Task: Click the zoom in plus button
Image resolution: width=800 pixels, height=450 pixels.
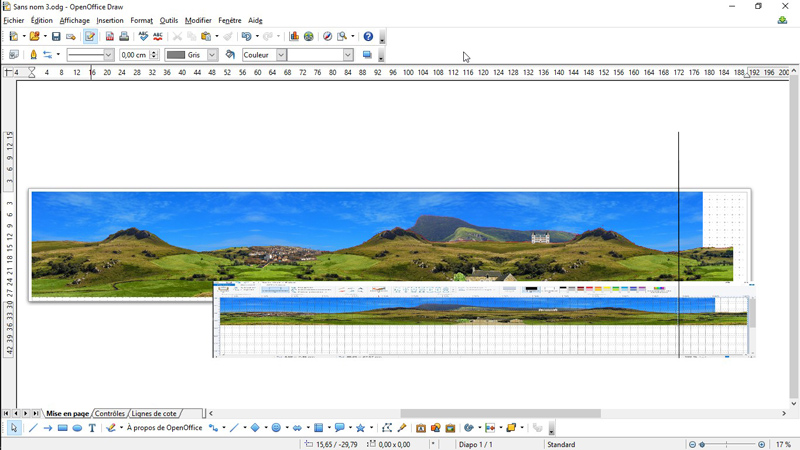Action: [762, 444]
